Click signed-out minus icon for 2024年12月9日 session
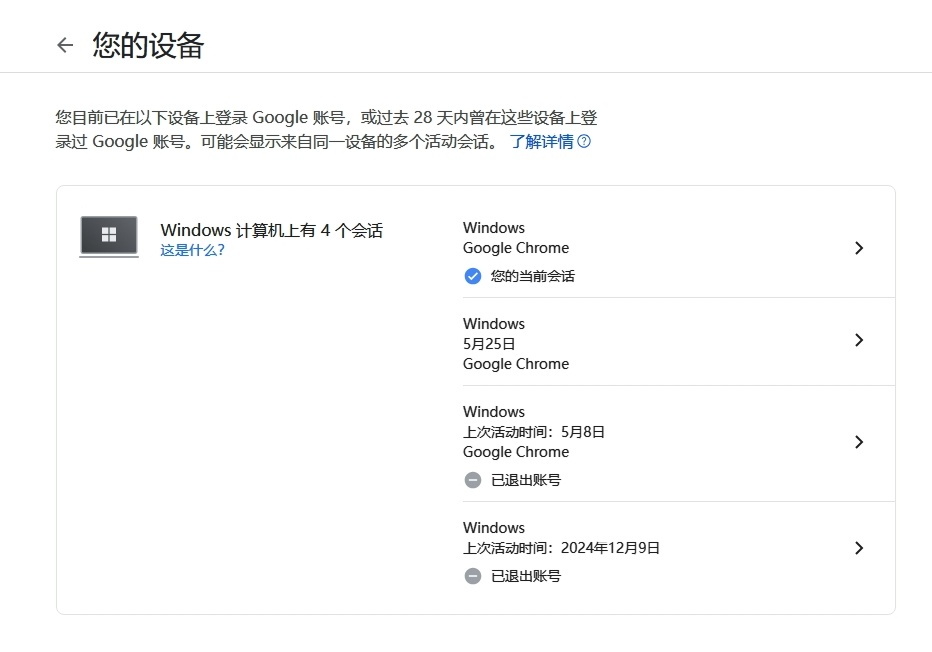 coord(473,576)
